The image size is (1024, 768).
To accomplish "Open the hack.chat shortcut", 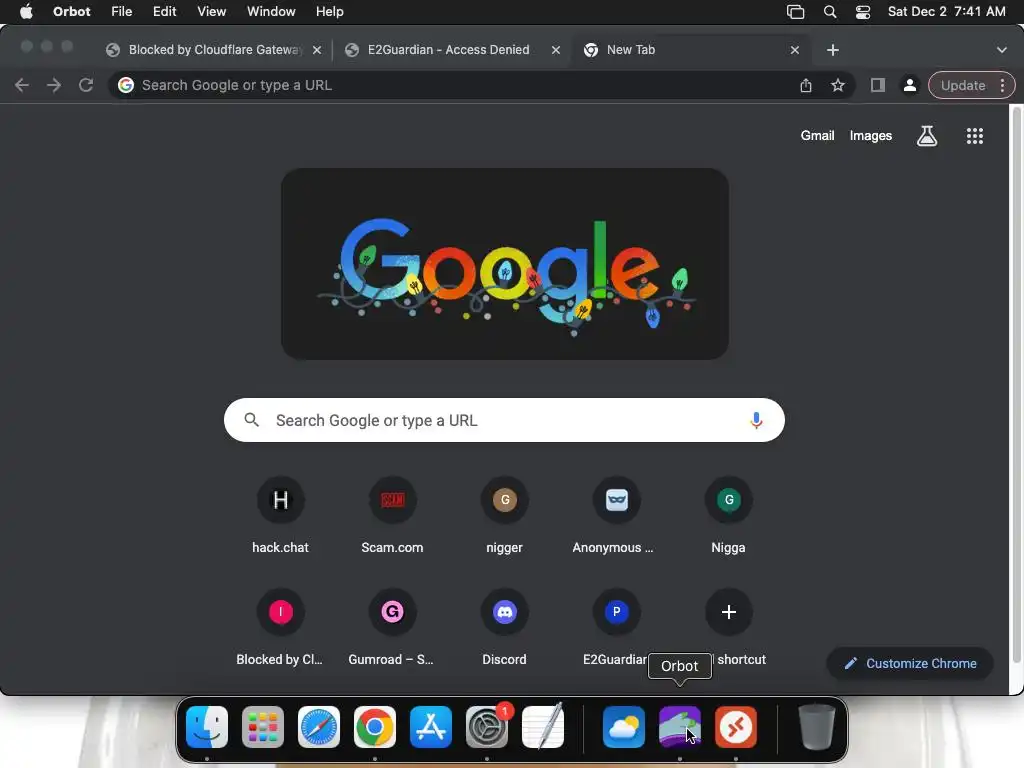I will (280, 516).
